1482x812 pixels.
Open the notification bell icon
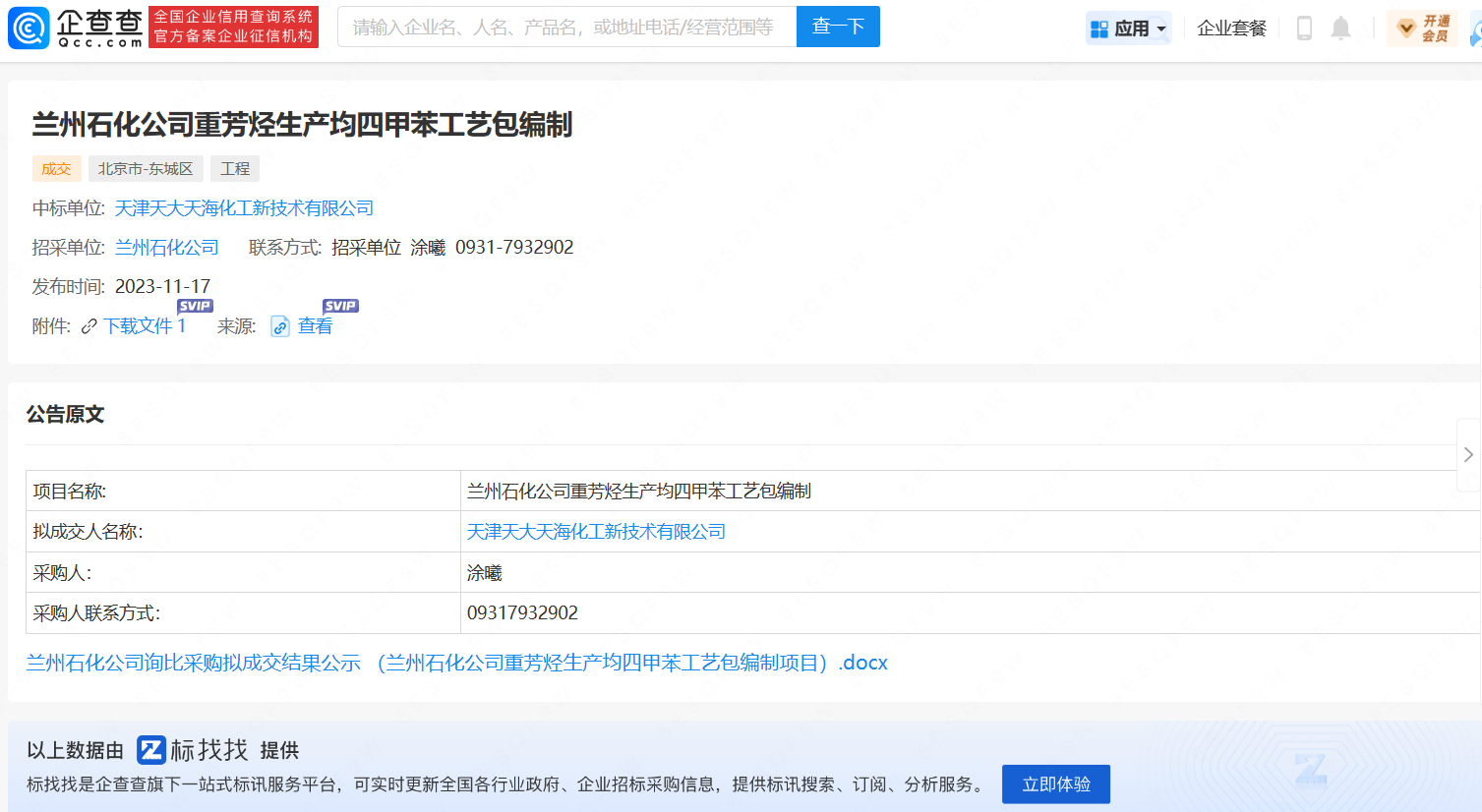1340,29
